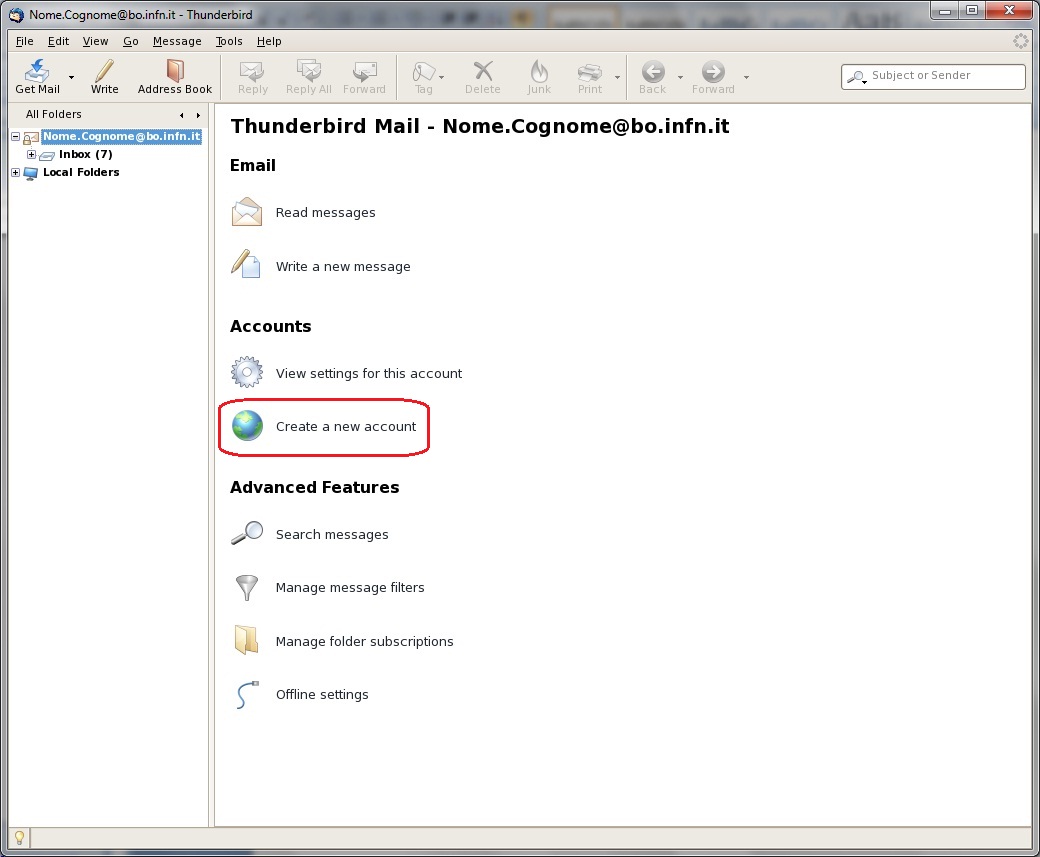Open Manage folder subscriptions link
The height and width of the screenshot is (857, 1040).
[364, 641]
